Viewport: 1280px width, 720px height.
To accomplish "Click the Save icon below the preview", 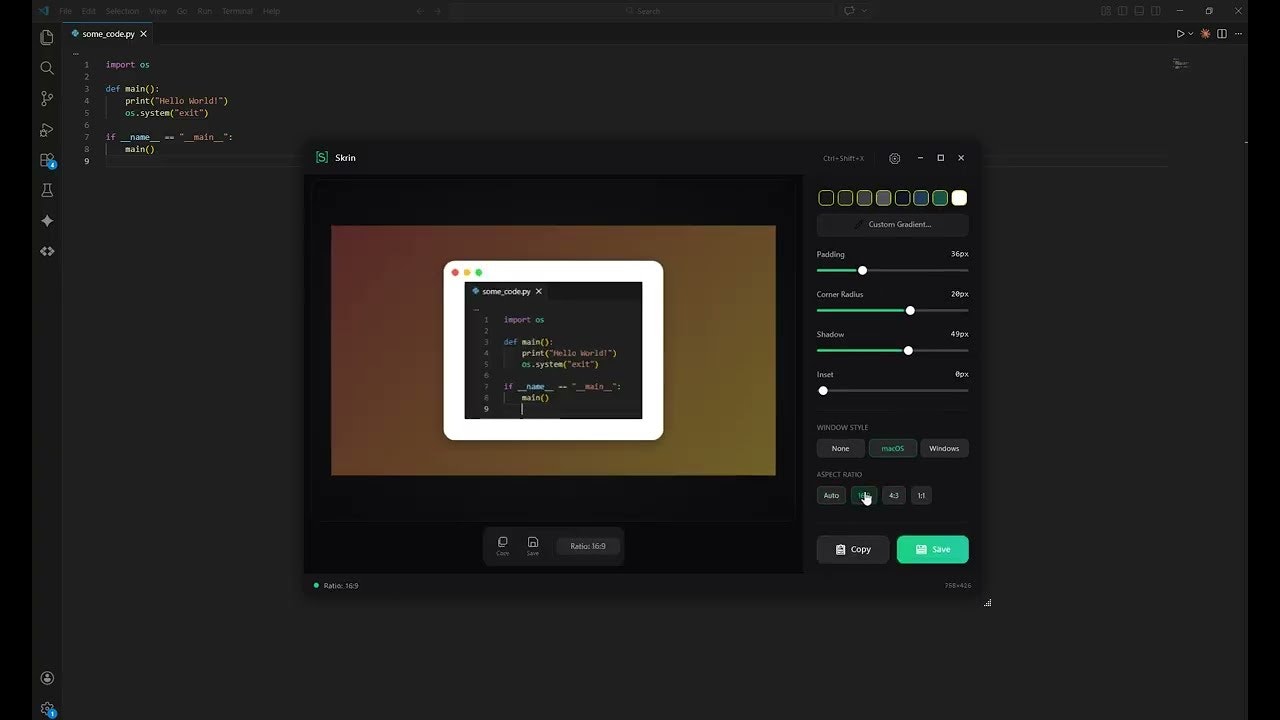I will click(x=533, y=545).
